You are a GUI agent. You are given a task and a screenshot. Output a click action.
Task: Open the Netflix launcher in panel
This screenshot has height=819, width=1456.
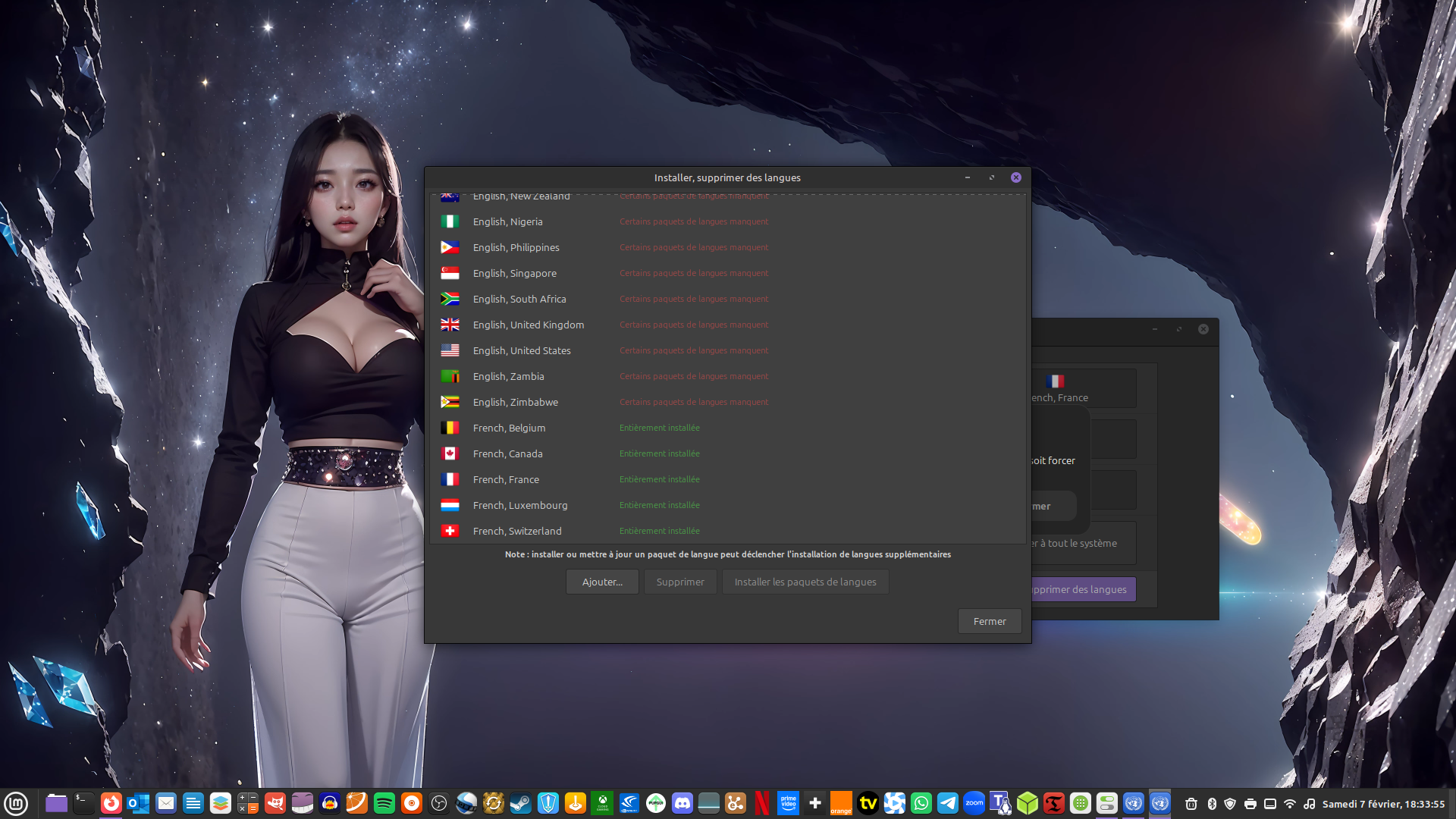[x=762, y=803]
